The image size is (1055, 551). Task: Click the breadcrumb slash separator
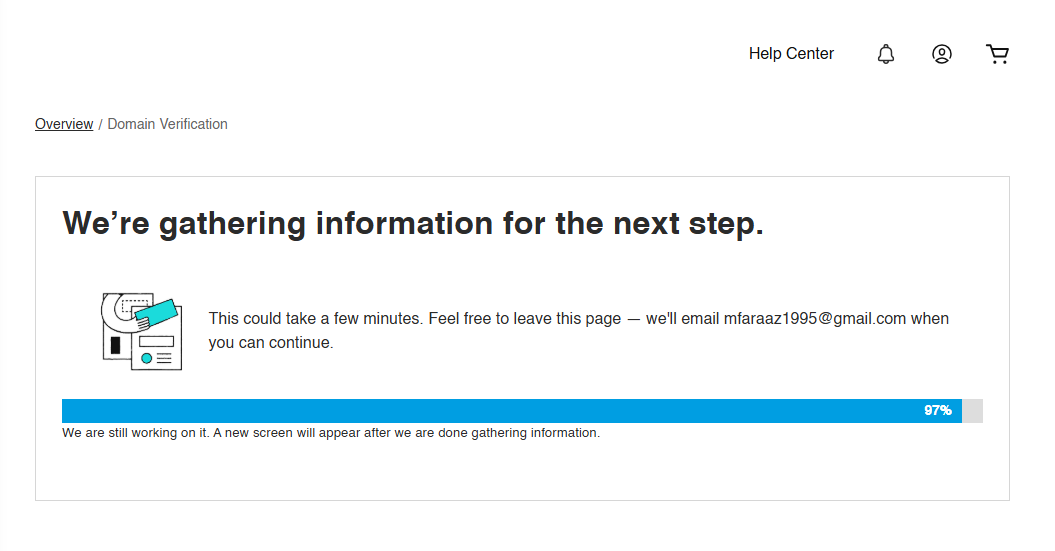pyautogui.click(x=100, y=124)
